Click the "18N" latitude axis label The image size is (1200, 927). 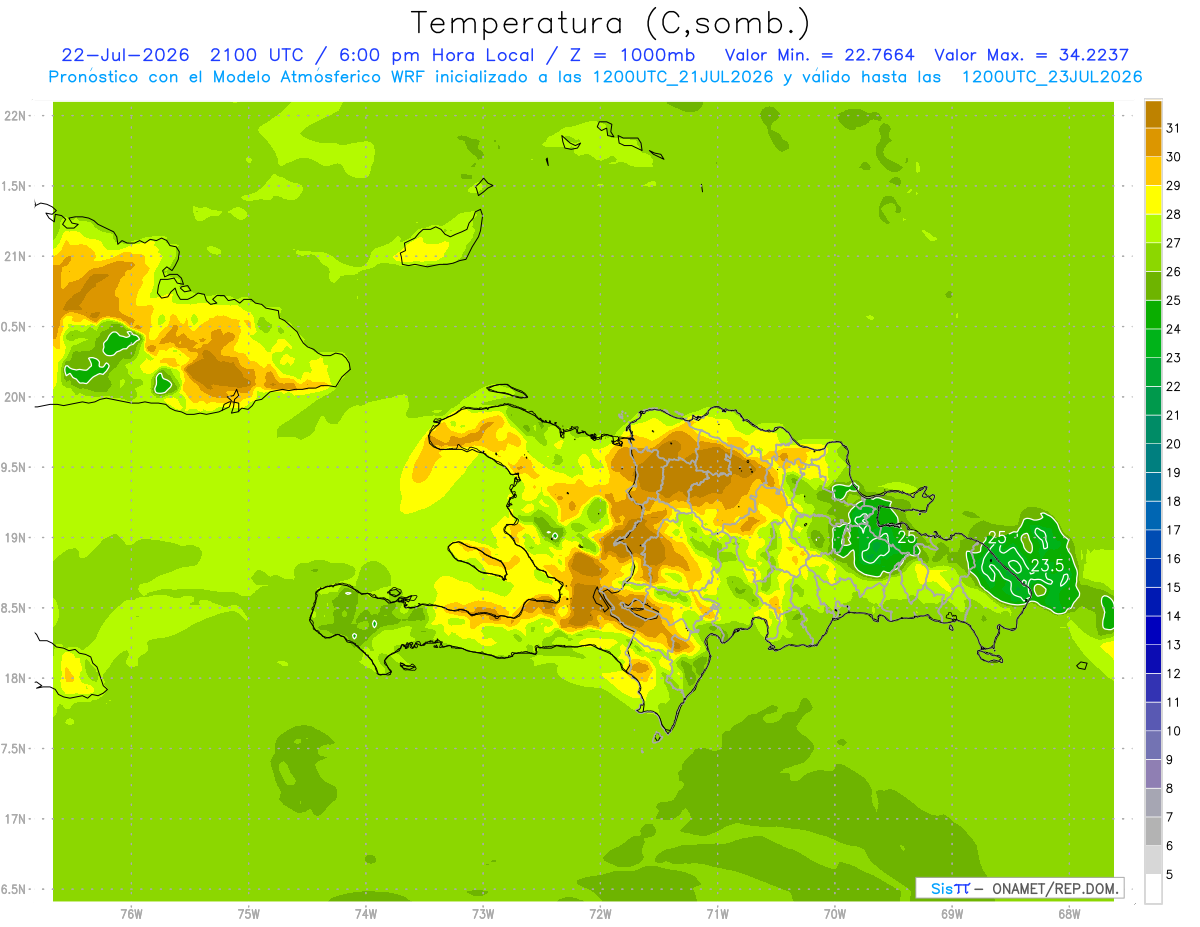point(15,678)
